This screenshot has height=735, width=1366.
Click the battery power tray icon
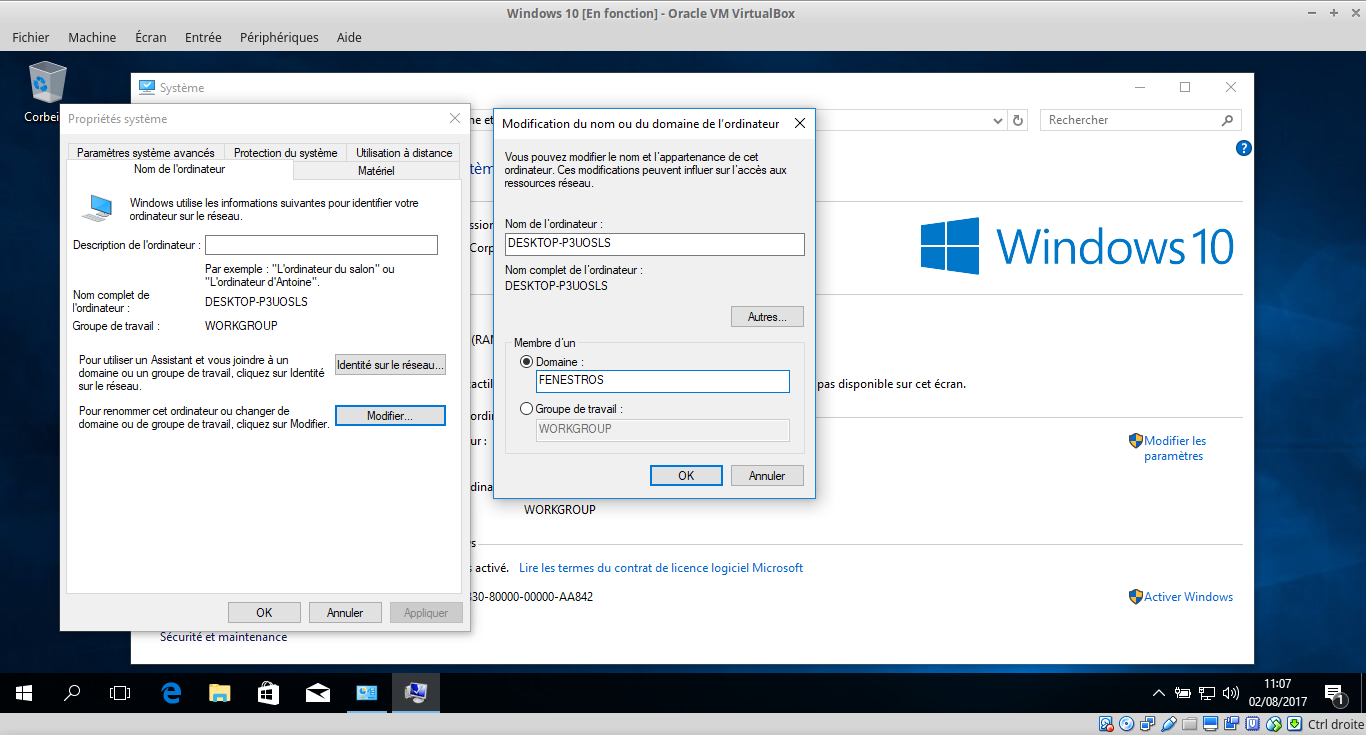point(1182,692)
